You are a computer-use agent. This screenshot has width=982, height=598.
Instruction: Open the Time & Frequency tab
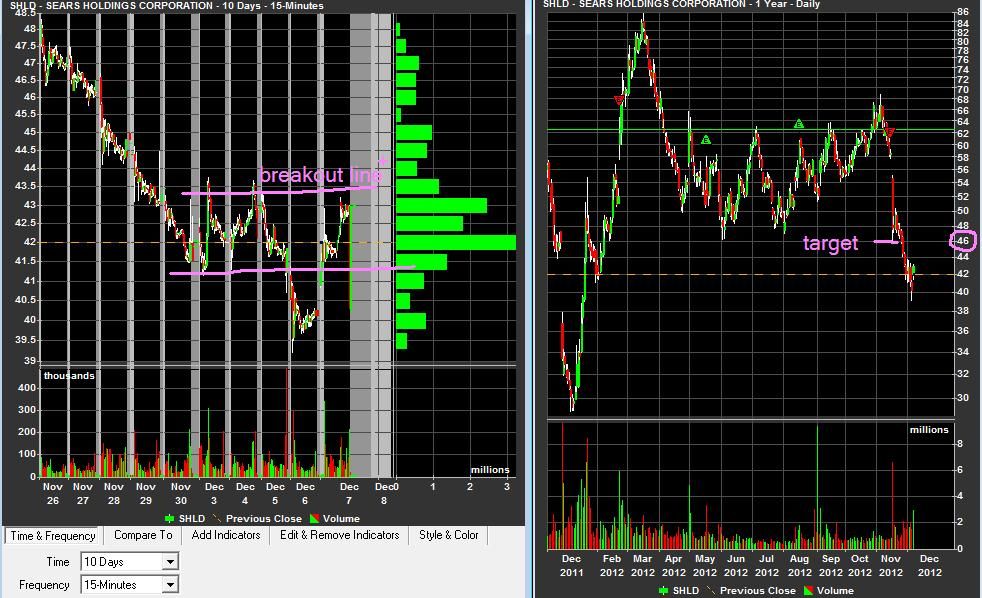coord(52,535)
